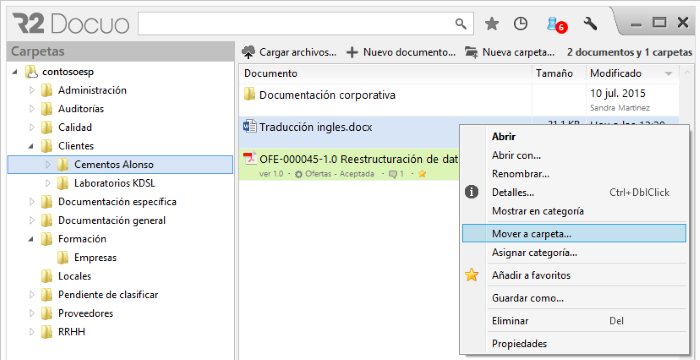Open user notifications with red badge

(556, 24)
